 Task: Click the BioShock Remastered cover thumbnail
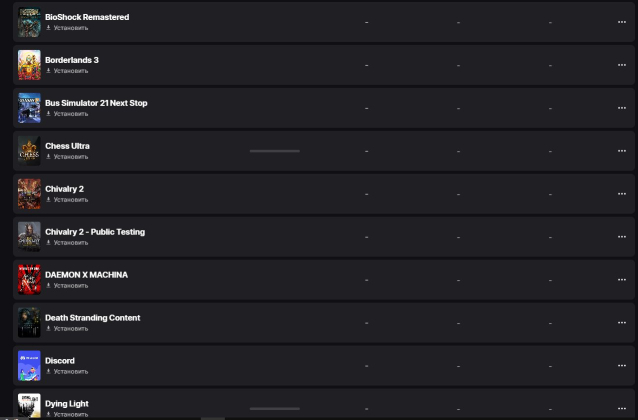[29, 22]
